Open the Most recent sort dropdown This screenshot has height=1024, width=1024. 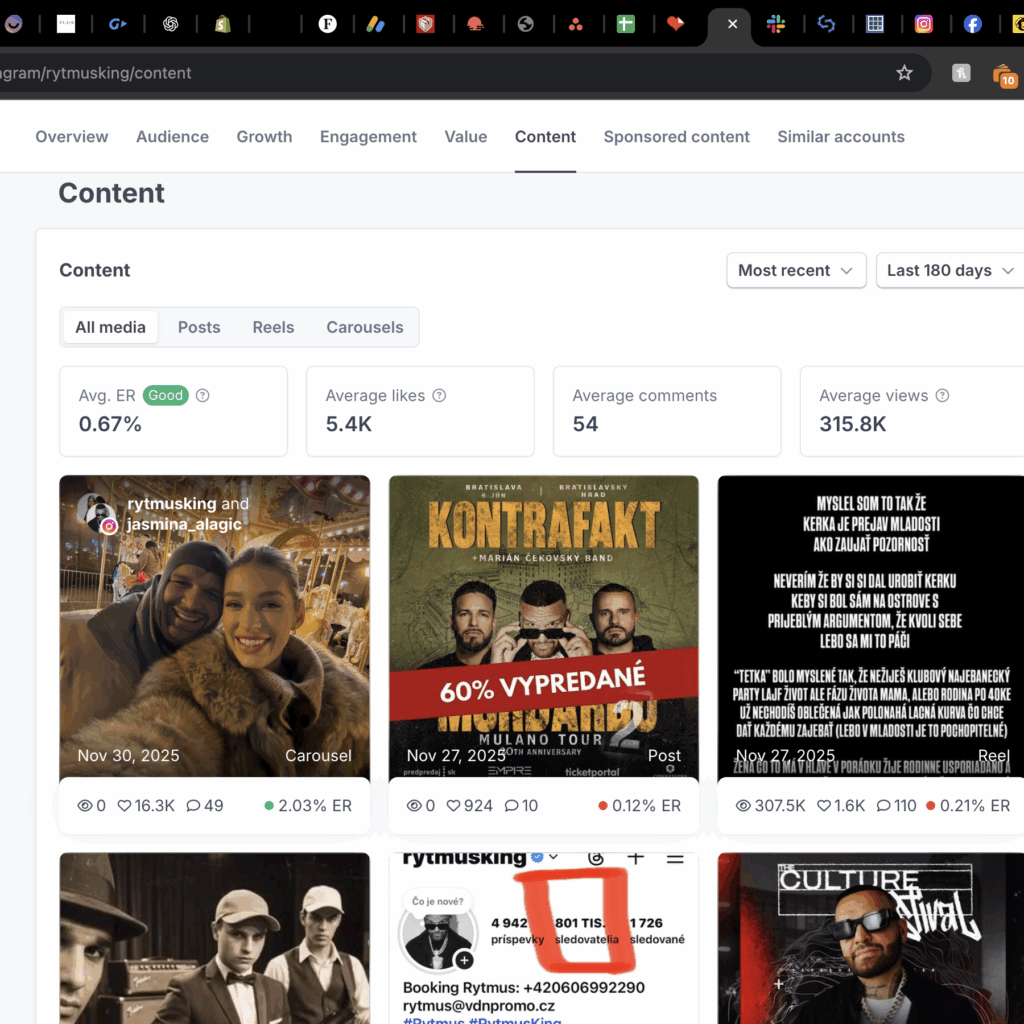[x=796, y=270]
